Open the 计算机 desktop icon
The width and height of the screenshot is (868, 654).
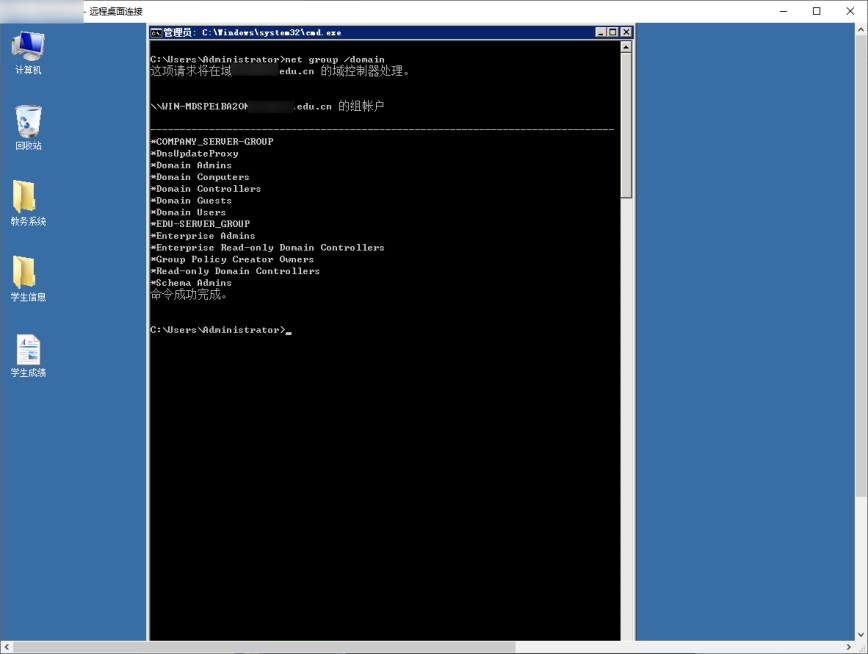point(28,49)
